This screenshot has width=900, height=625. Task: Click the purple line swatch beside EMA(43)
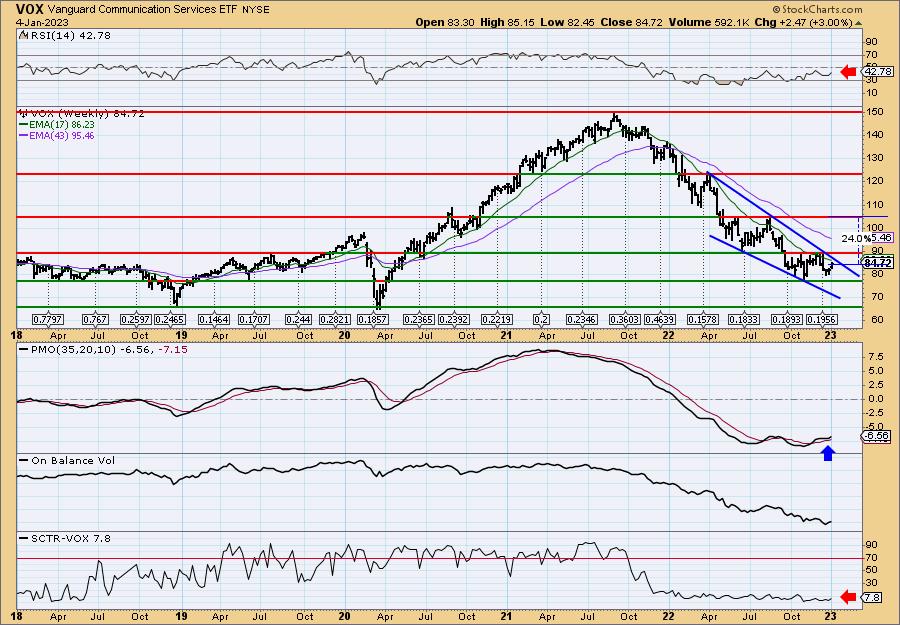click(25, 135)
